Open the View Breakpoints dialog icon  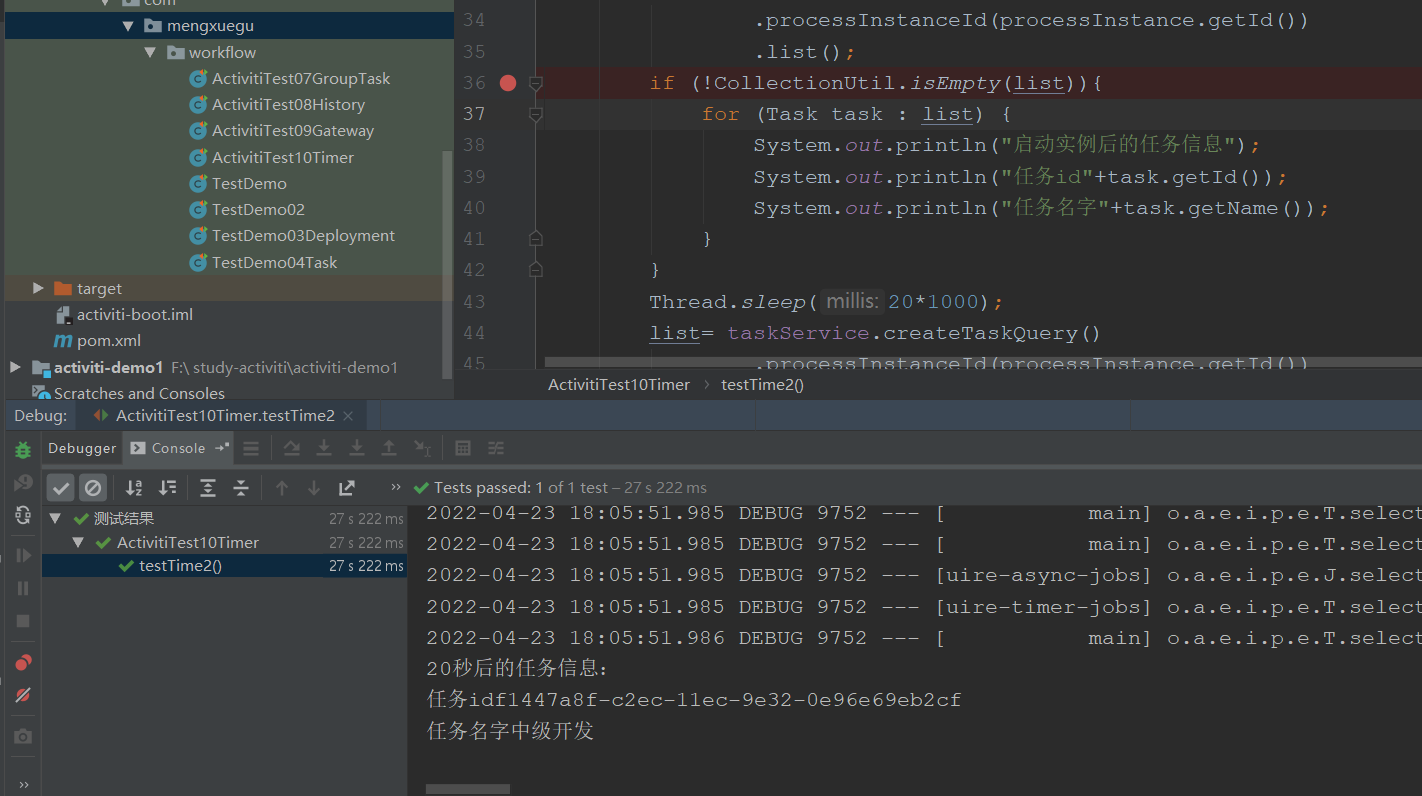(22, 661)
